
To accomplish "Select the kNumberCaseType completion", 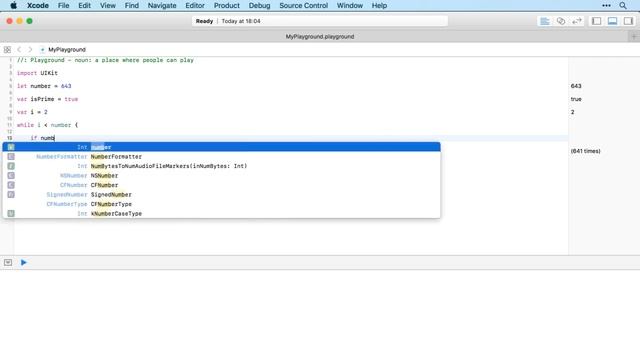I will click(x=222, y=213).
